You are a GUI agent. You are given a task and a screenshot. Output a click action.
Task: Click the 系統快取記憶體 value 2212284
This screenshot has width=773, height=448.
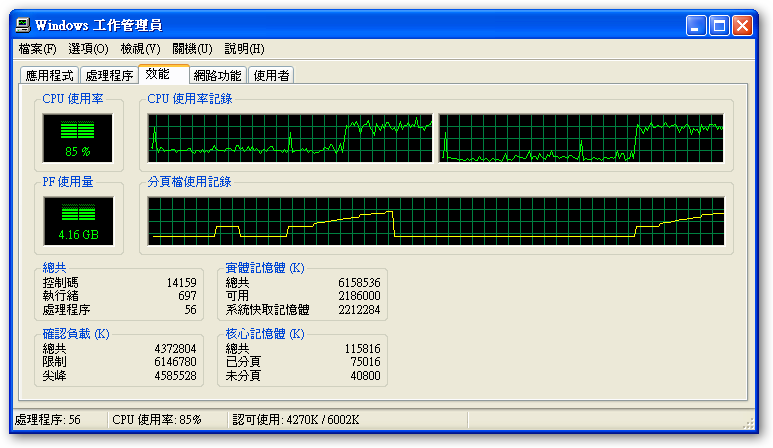click(x=359, y=310)
